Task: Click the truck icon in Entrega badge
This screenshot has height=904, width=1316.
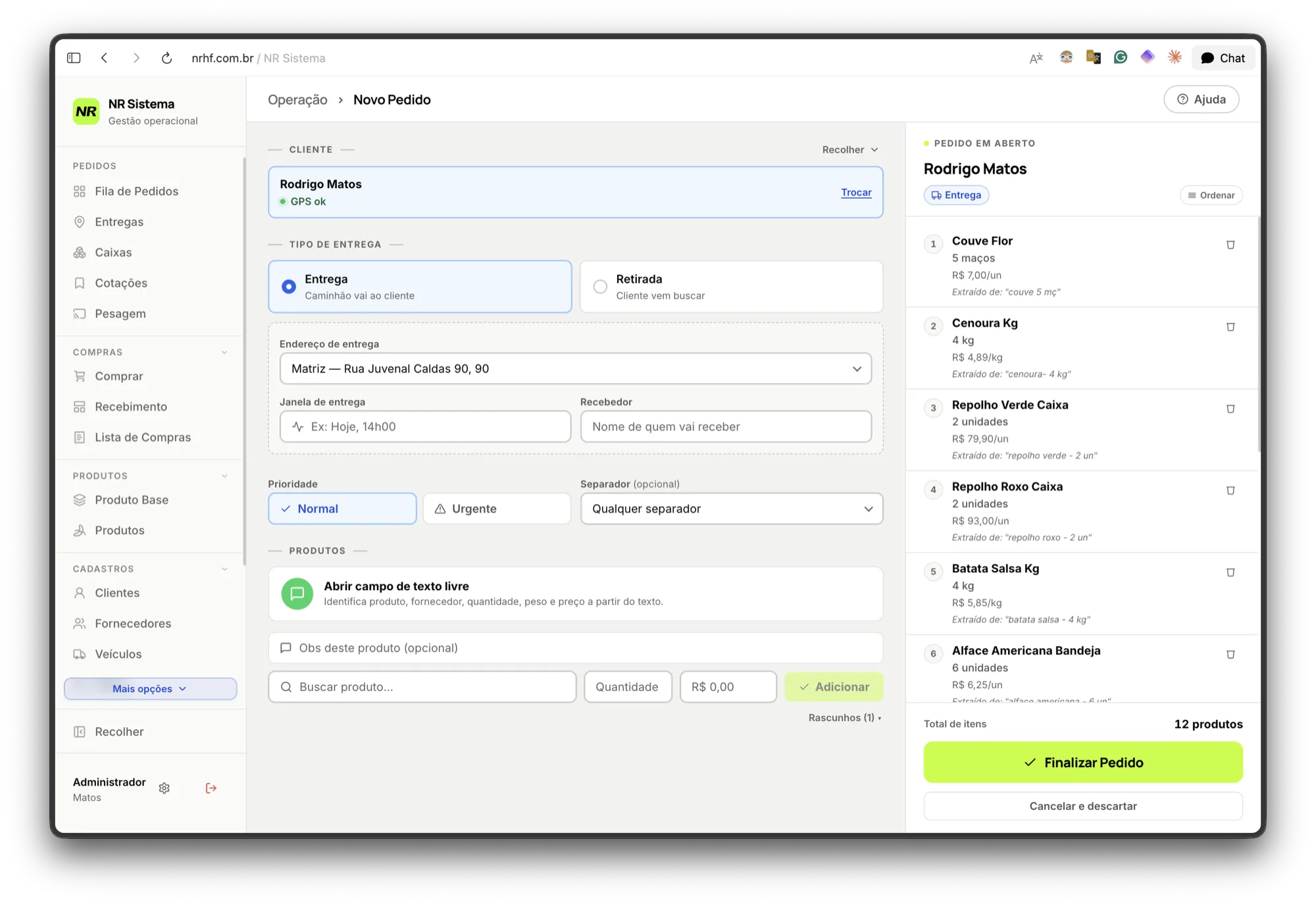Action: pyautogui.click(x=936, y=195)
